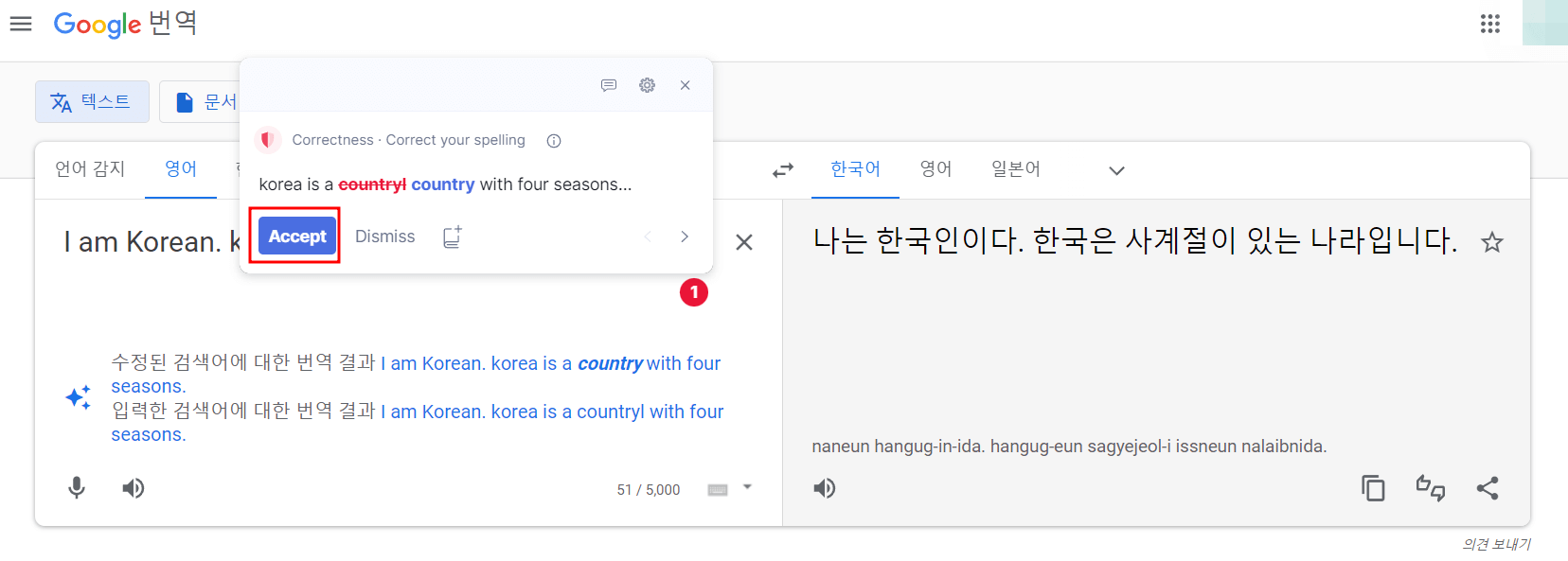Click corrected query link with bold country
The image size is (1568, 561).
tap(416, 375)
